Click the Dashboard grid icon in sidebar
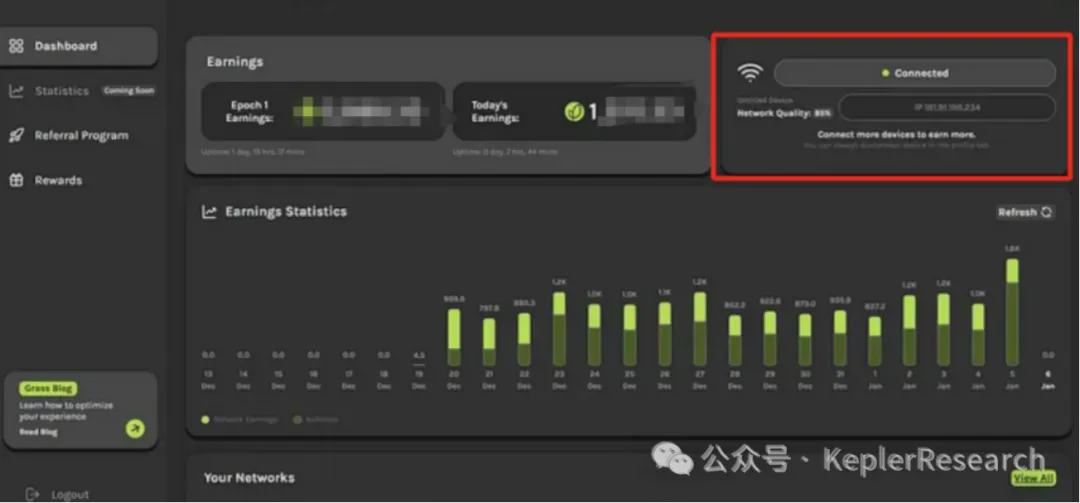The width and height of the screenshot is (1080, 503). [x=16, y=46]
